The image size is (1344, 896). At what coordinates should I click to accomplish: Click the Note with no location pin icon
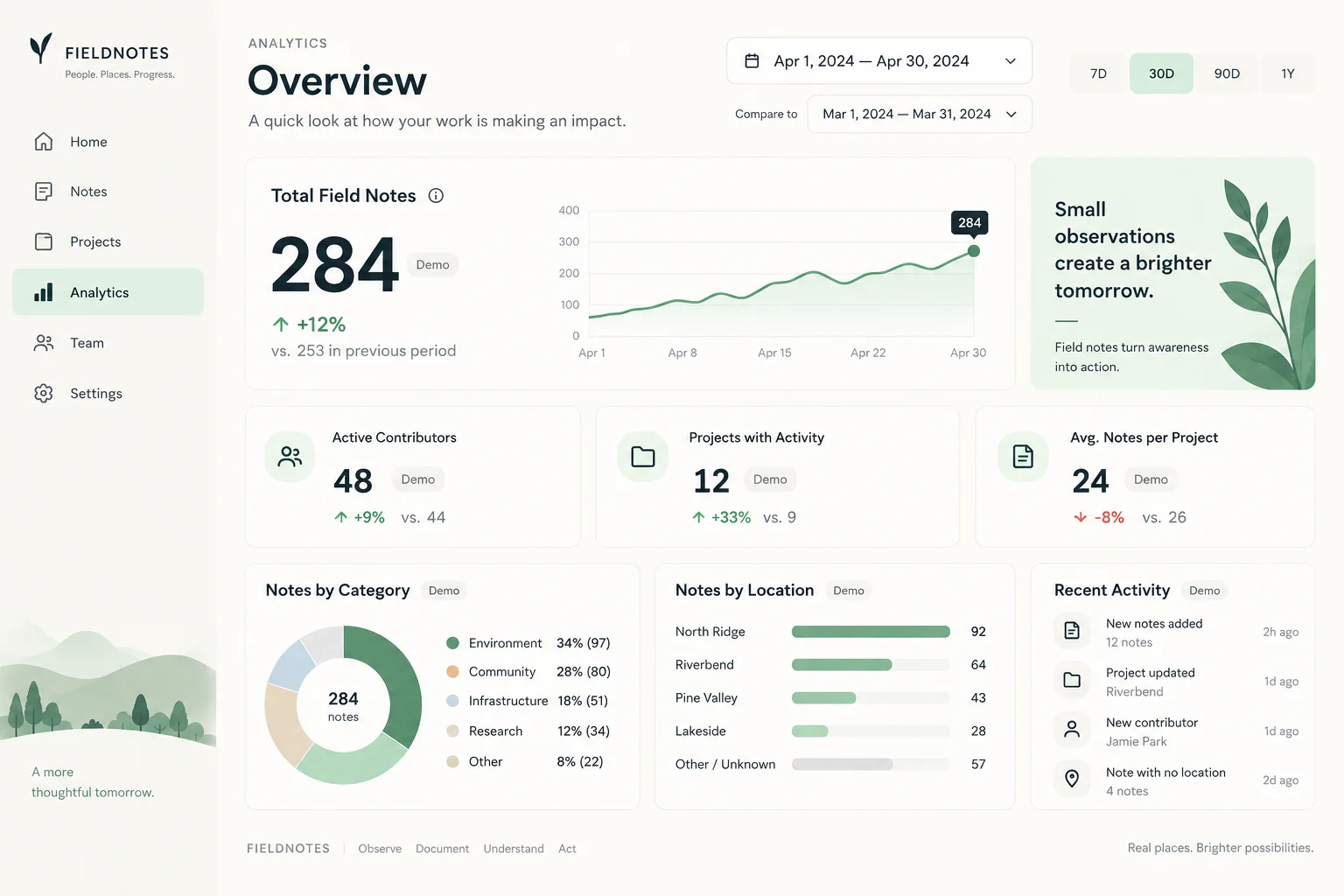pos(1072,779)
